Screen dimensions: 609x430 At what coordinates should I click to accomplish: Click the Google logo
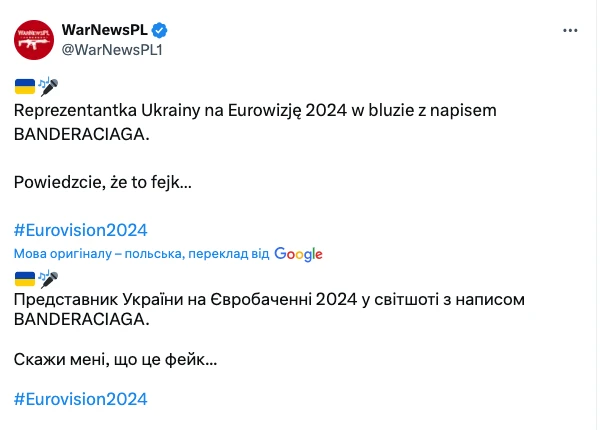click(x=298, y=254)
